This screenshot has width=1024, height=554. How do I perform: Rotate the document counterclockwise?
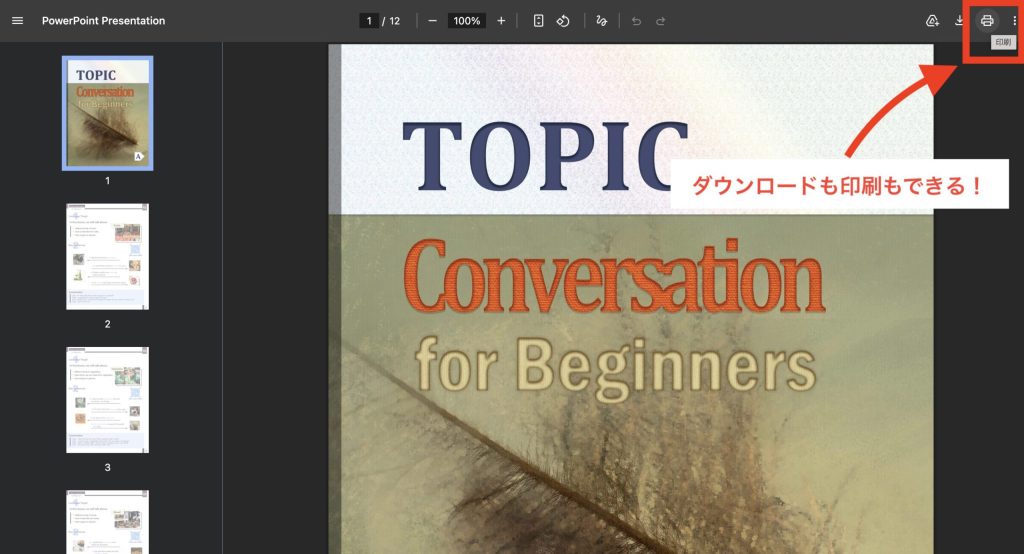pyautogui.click(x=563, y=21)
